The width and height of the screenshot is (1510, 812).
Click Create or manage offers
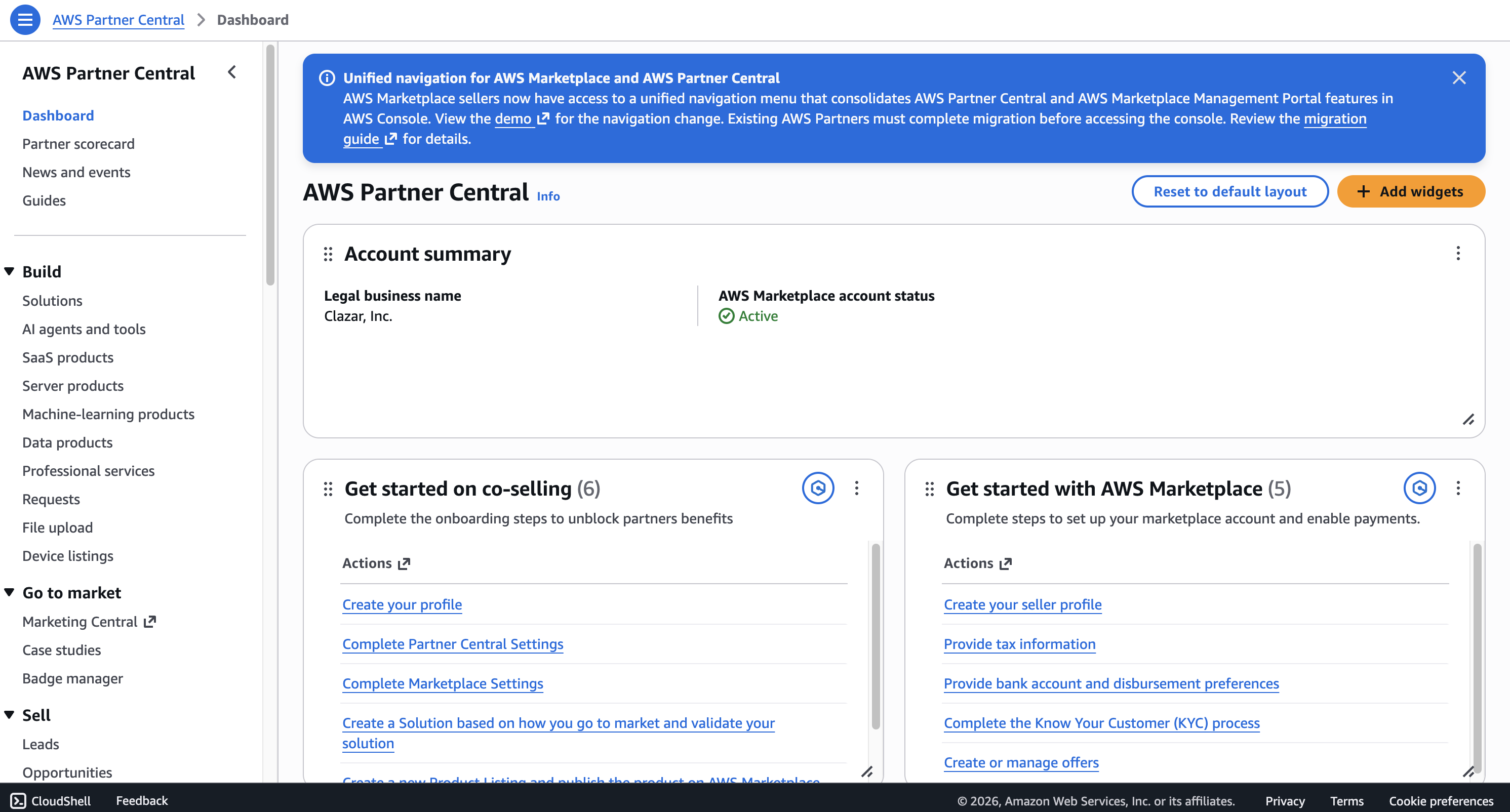click(1021, 762)
